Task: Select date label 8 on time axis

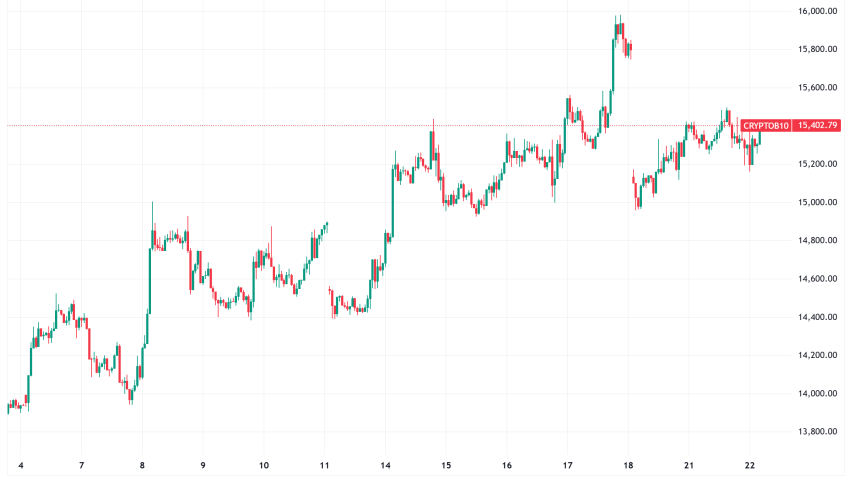Action: 142,466
